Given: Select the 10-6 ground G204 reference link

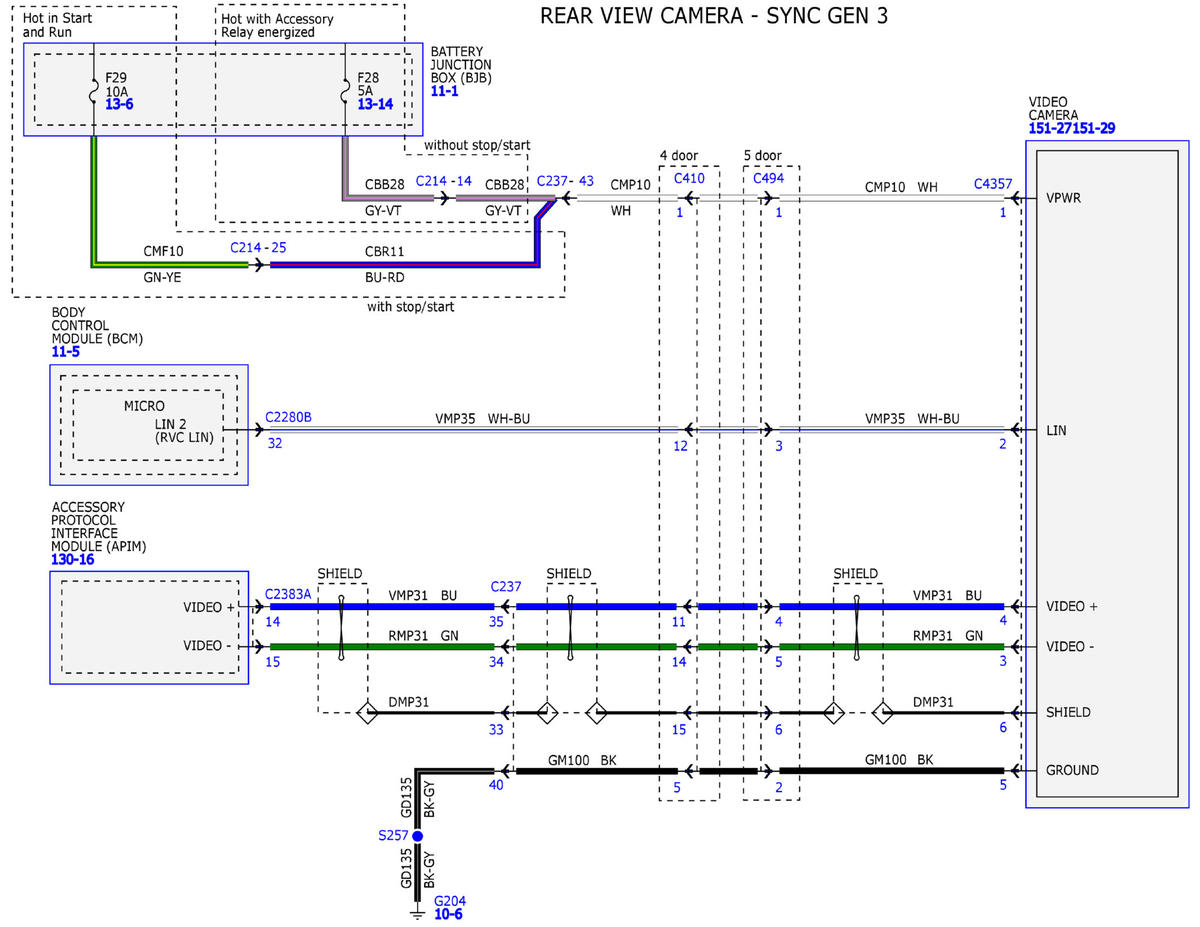Looking at the screenshot, I should point(448,914).
